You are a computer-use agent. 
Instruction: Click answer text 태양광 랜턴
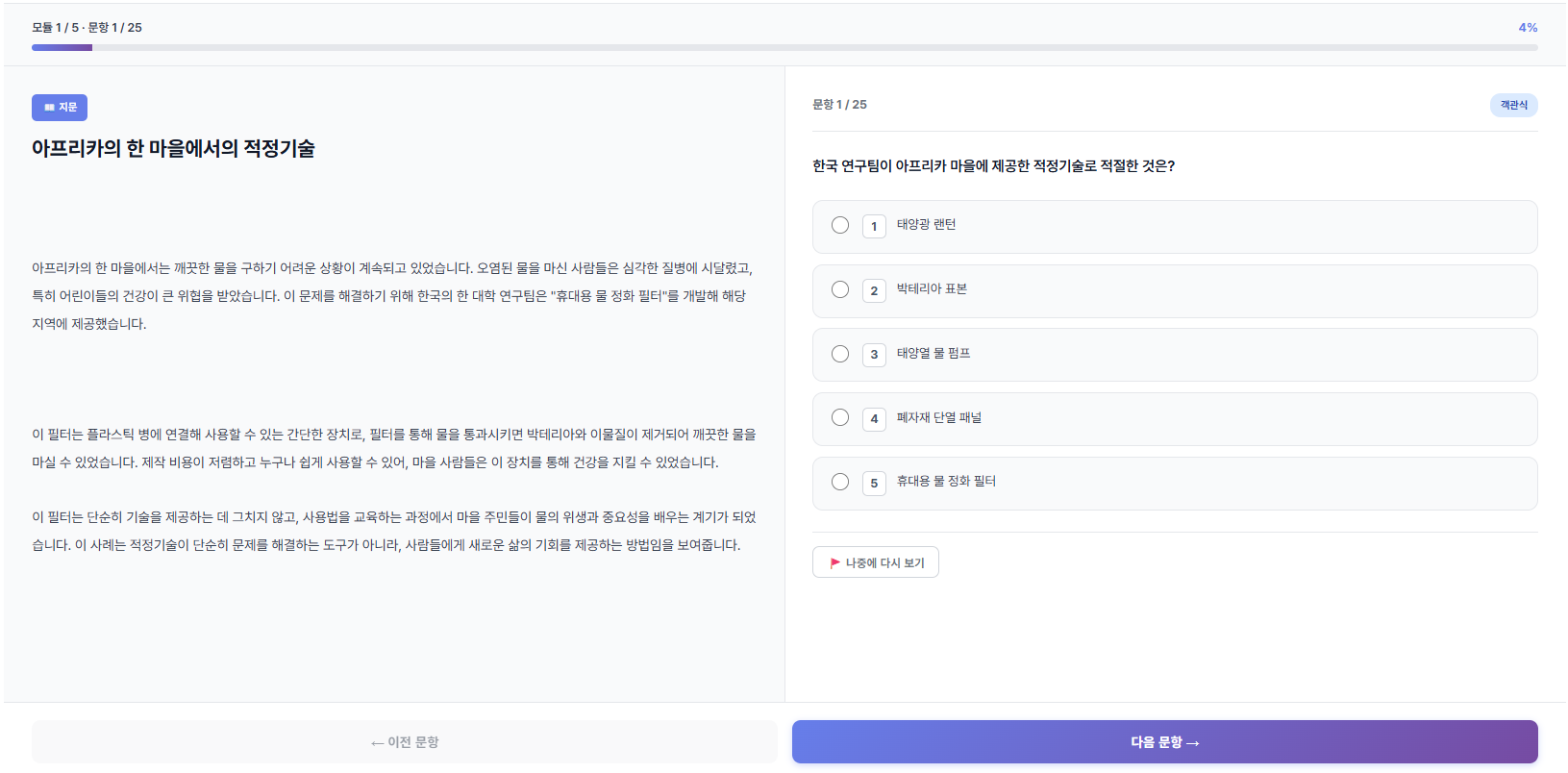pyautogui.click(x=926, y=225)
